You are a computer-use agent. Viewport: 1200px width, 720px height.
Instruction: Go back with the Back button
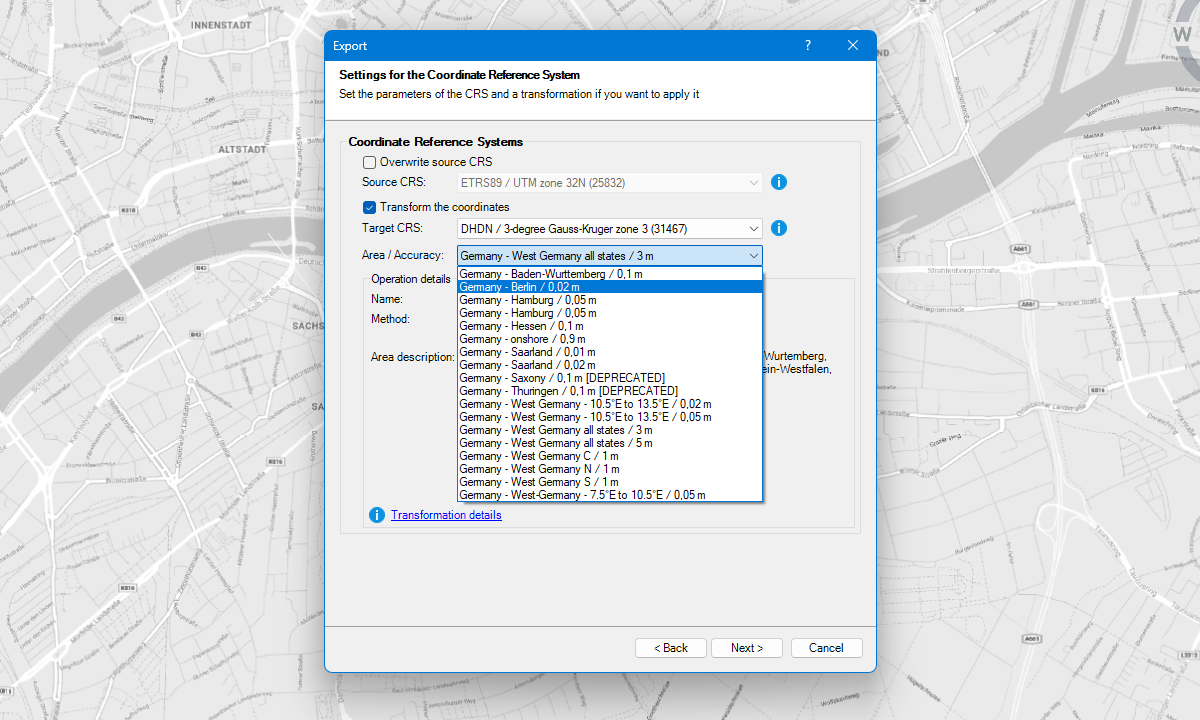tap(670, 648)
